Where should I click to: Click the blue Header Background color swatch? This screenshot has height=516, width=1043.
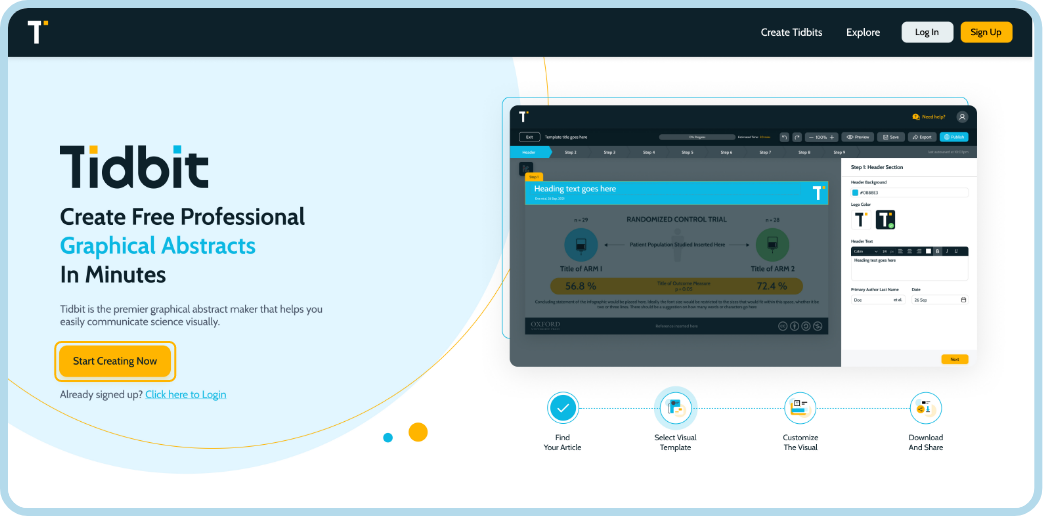tap(855, 193)
